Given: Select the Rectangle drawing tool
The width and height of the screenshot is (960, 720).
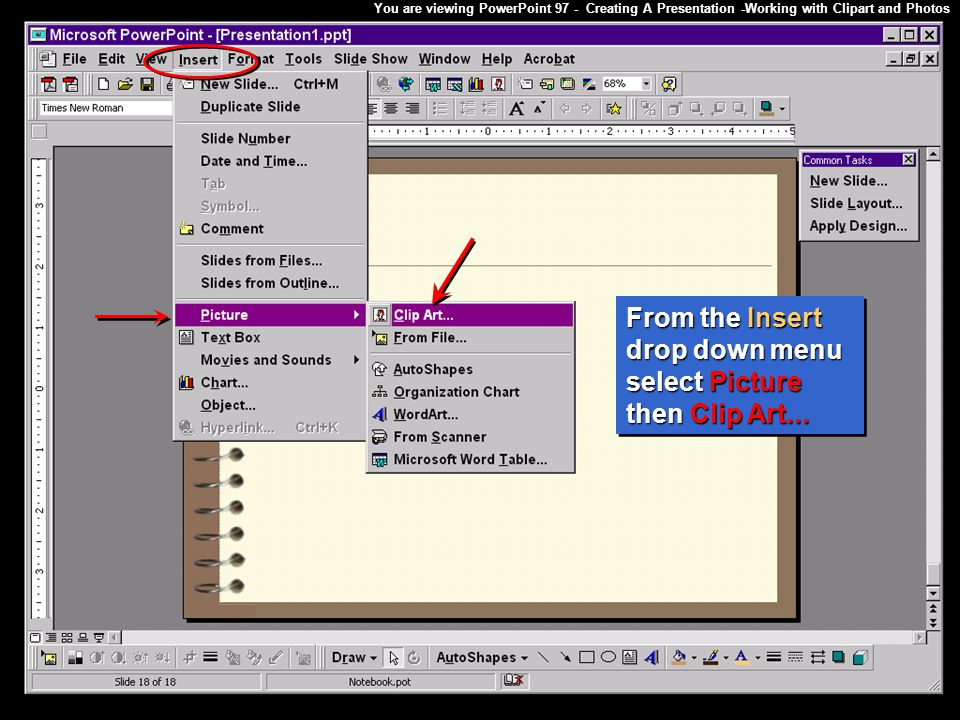Looking at the screenshot, I should pos(587,658).
